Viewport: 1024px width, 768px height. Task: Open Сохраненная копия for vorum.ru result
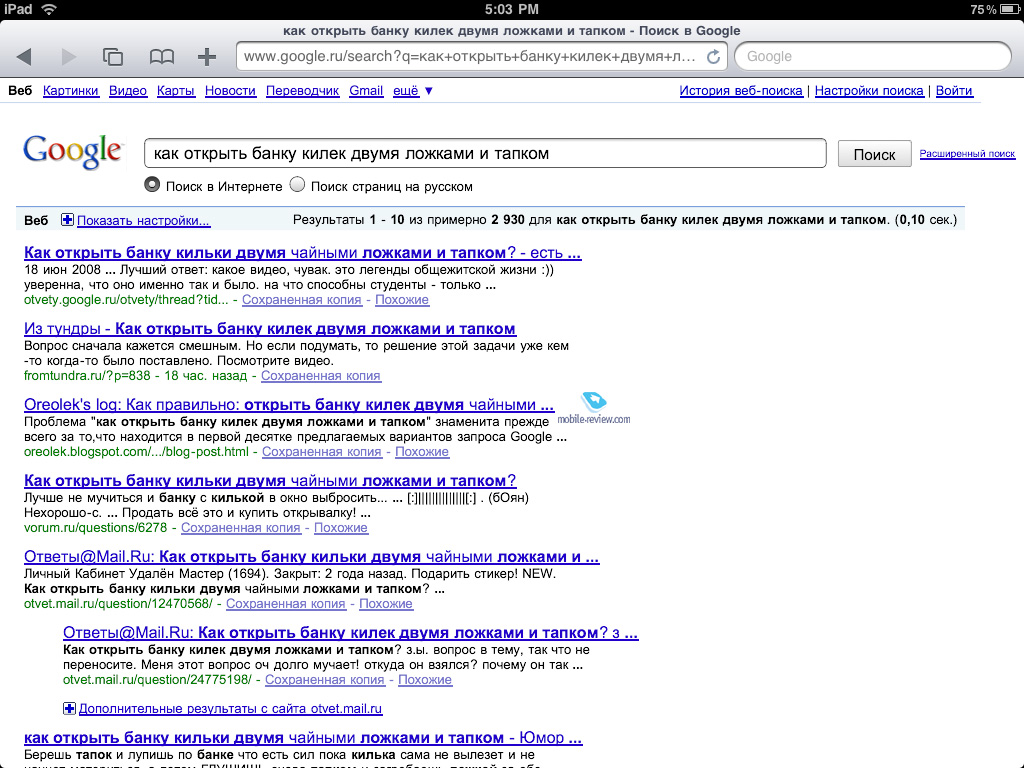(241, 528)
